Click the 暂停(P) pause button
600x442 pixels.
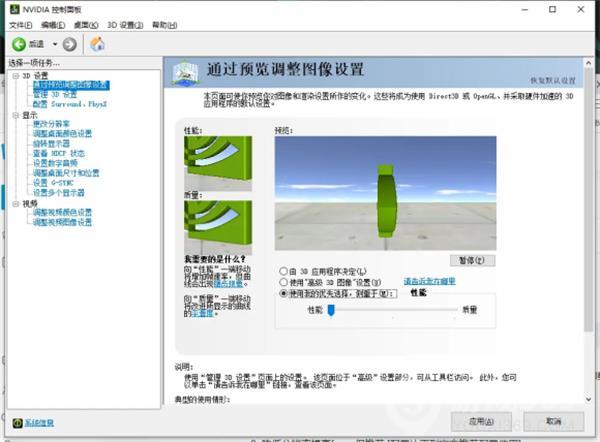(473, 261)
